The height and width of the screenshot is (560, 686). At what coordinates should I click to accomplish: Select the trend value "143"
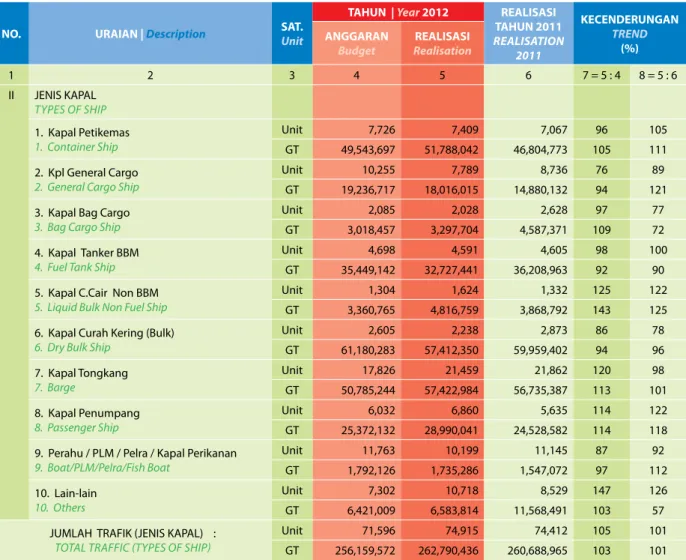point(602,310)
